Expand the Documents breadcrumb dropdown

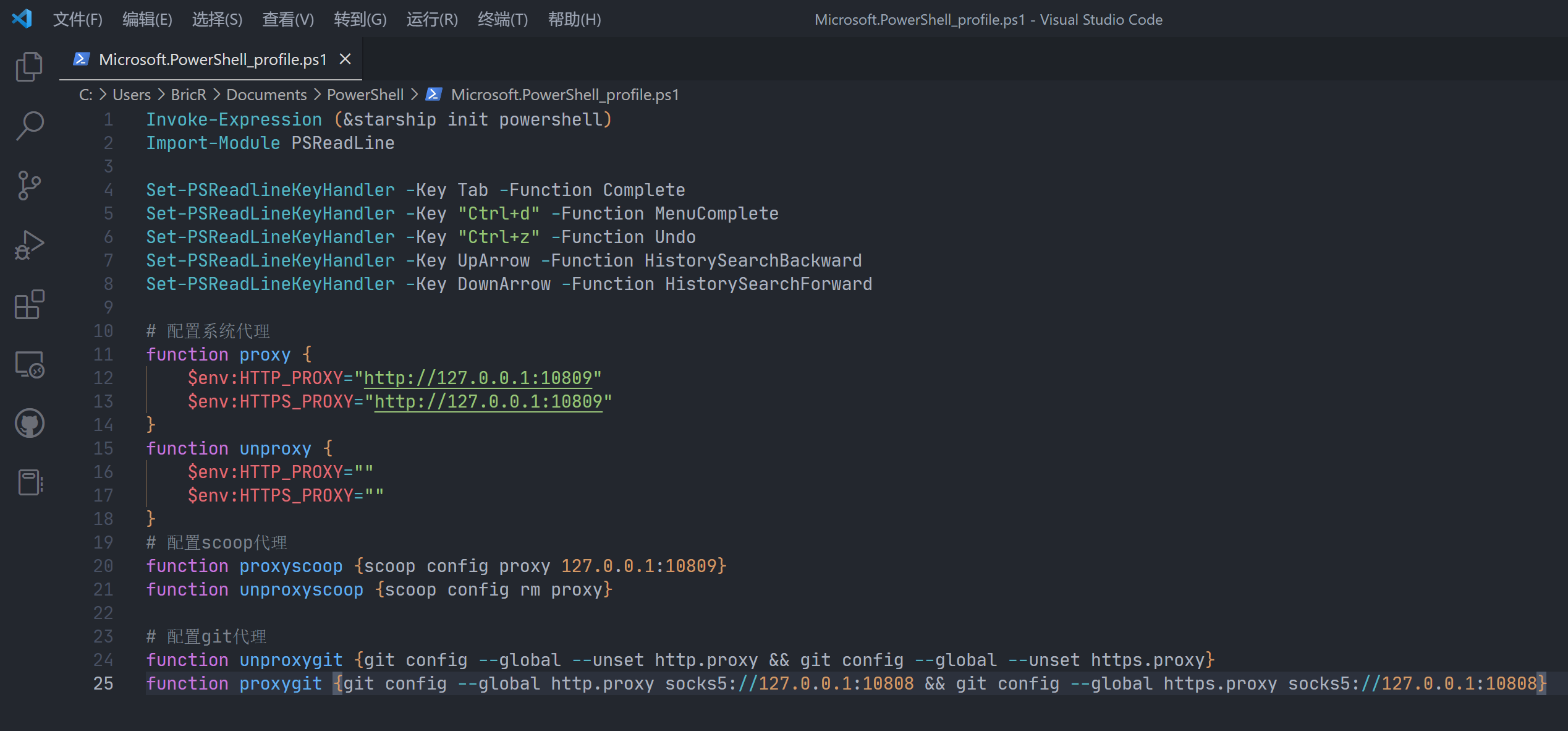(266, 94)
